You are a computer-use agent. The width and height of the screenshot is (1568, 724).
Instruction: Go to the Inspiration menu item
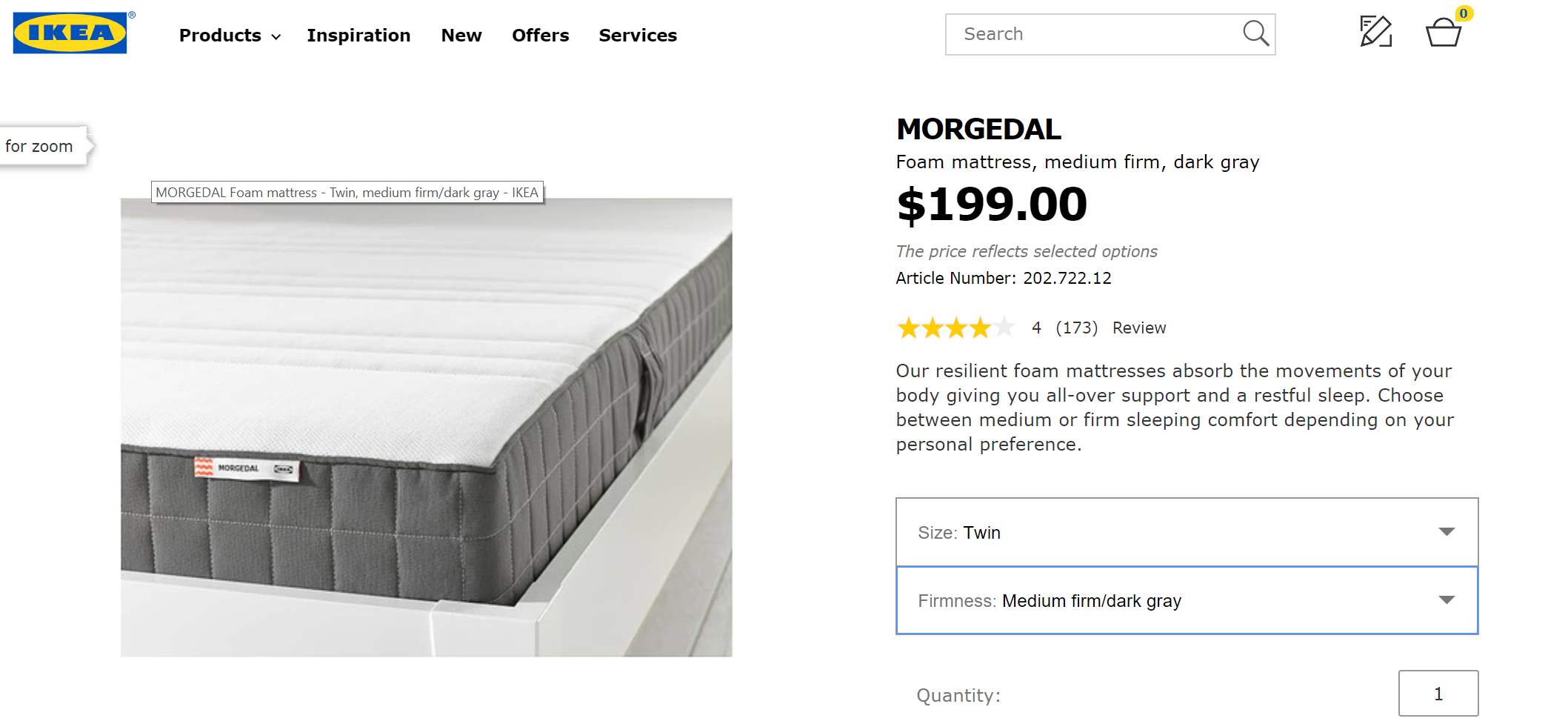click(x=358, y=36)
